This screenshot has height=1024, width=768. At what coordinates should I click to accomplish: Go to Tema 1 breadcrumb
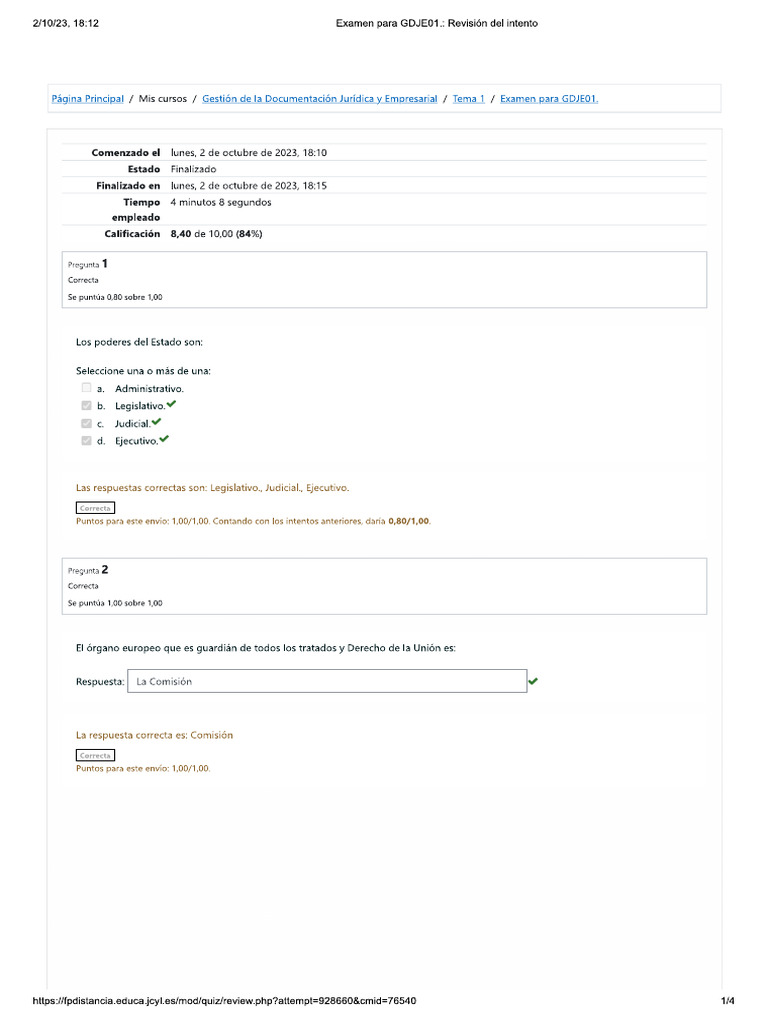[x=468, y=99]
